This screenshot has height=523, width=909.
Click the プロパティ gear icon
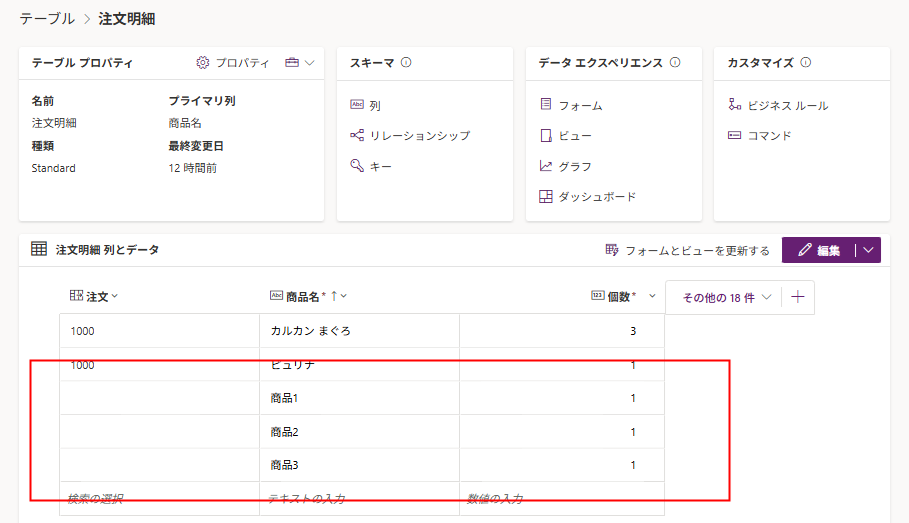pos(203,63)
